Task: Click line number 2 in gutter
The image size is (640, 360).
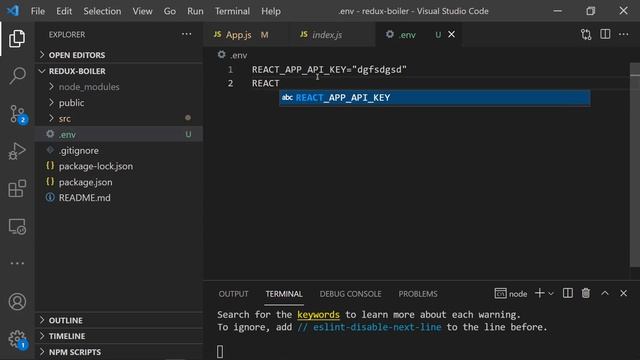Action: tap(231, 83)
